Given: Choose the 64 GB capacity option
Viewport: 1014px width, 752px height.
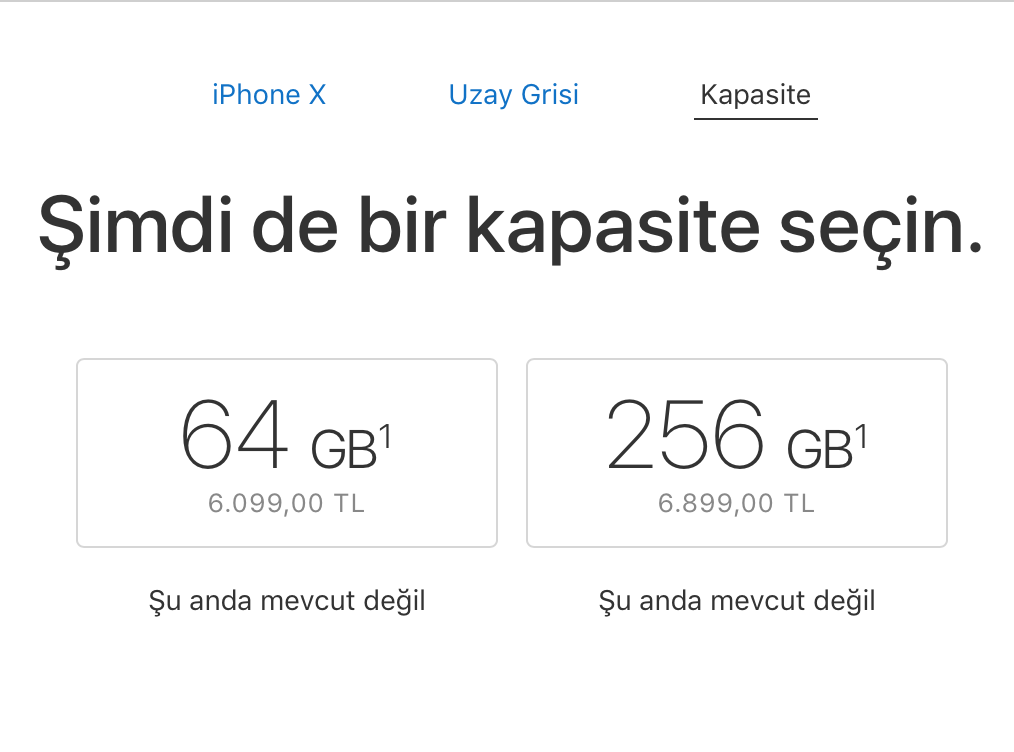Looking at the screenshot, I should coord(286,452).
